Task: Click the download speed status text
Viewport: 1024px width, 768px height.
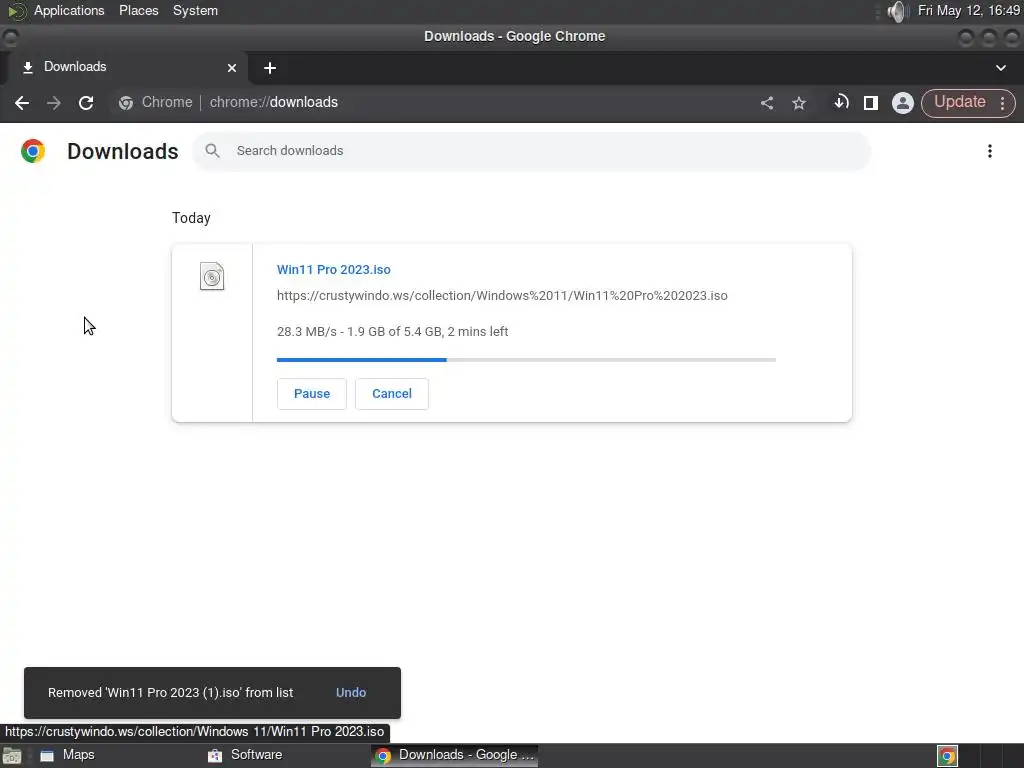Action: (392, 332)
